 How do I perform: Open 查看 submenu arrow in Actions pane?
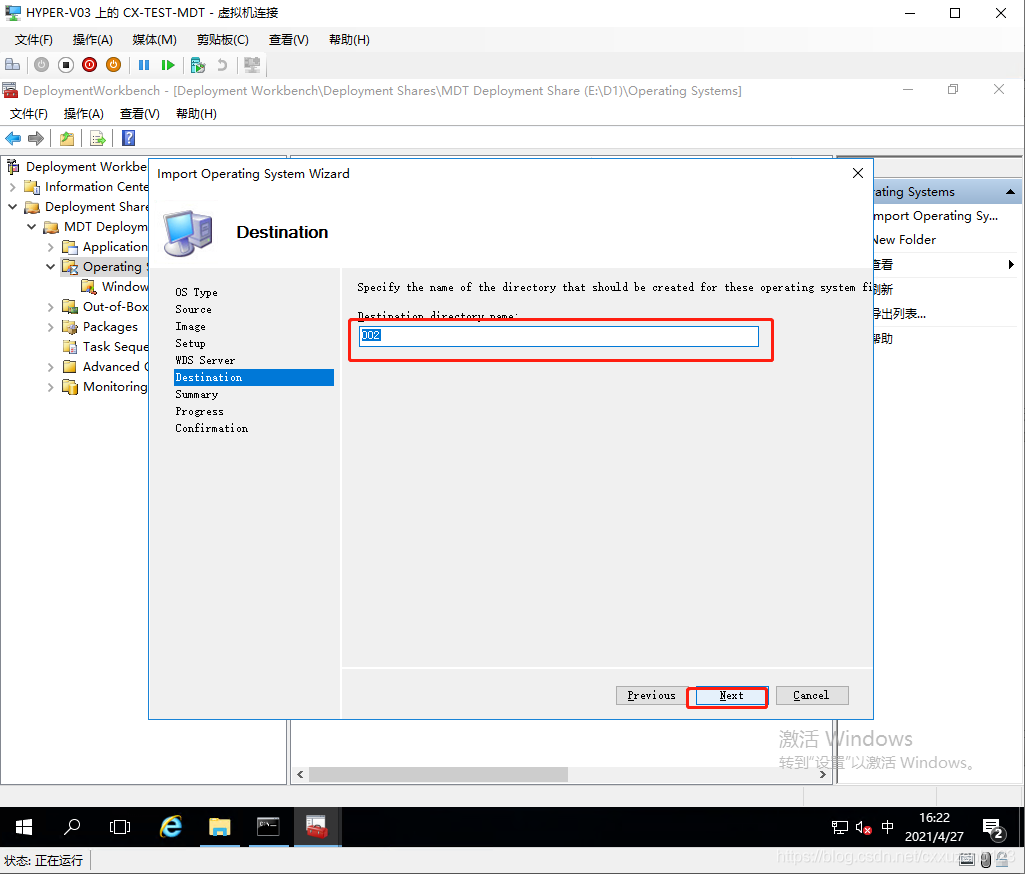coord(1011,265)
